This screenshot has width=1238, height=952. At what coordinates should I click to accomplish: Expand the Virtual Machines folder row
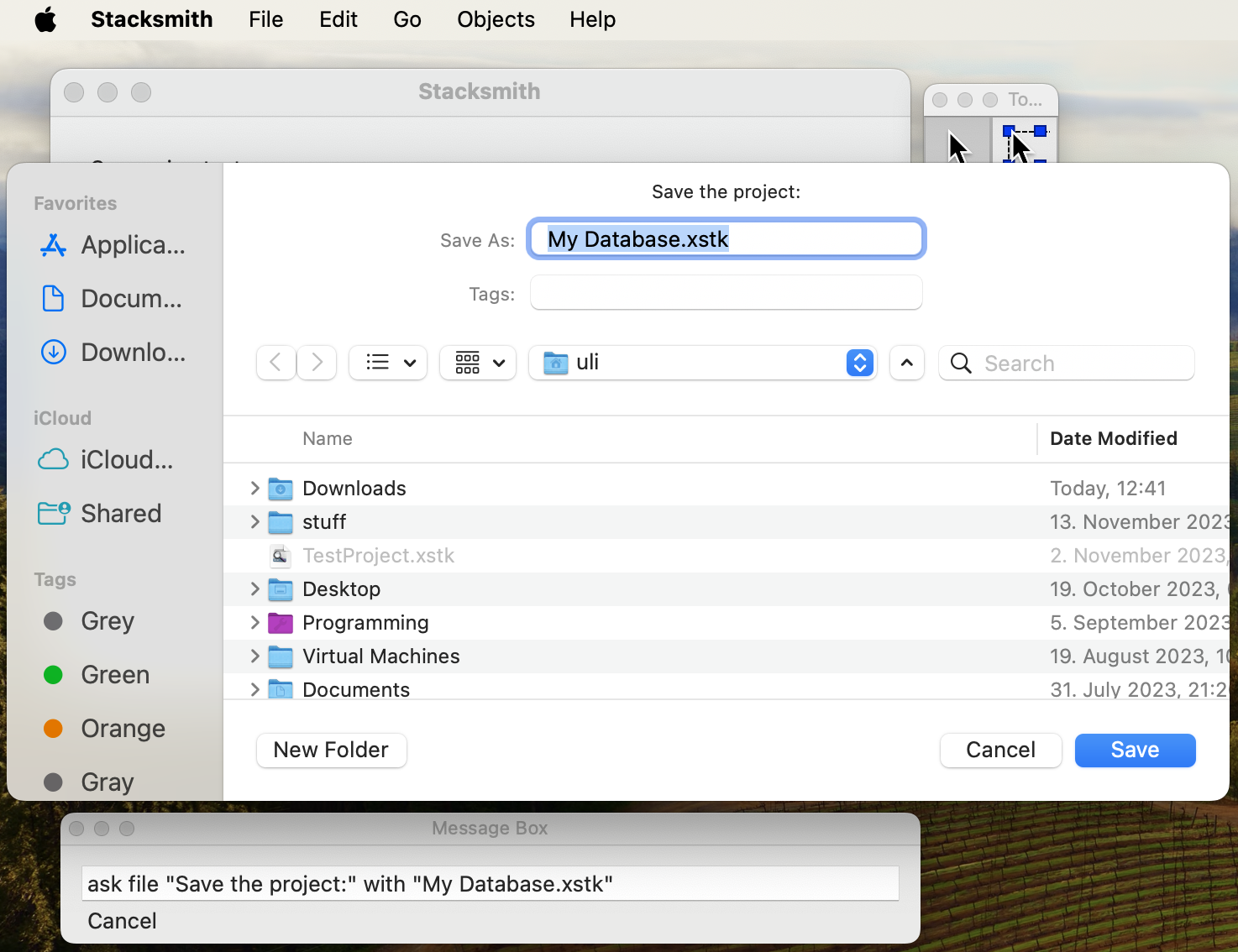[254, 656]
